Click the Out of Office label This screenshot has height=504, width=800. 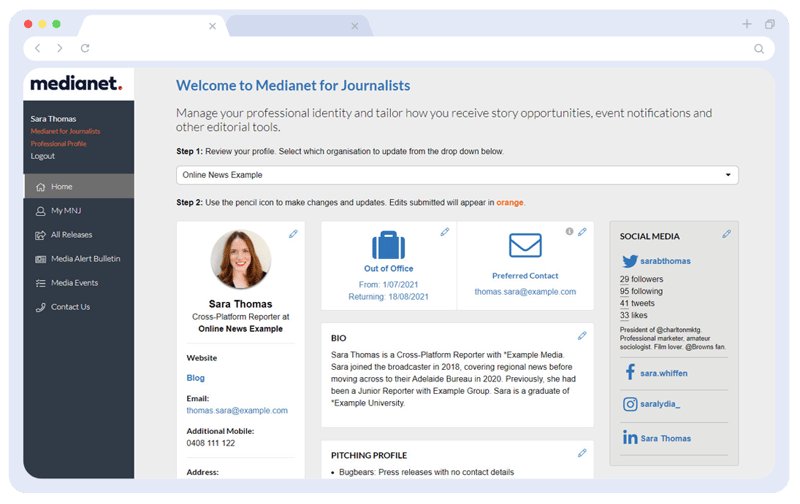click(388, 268)
